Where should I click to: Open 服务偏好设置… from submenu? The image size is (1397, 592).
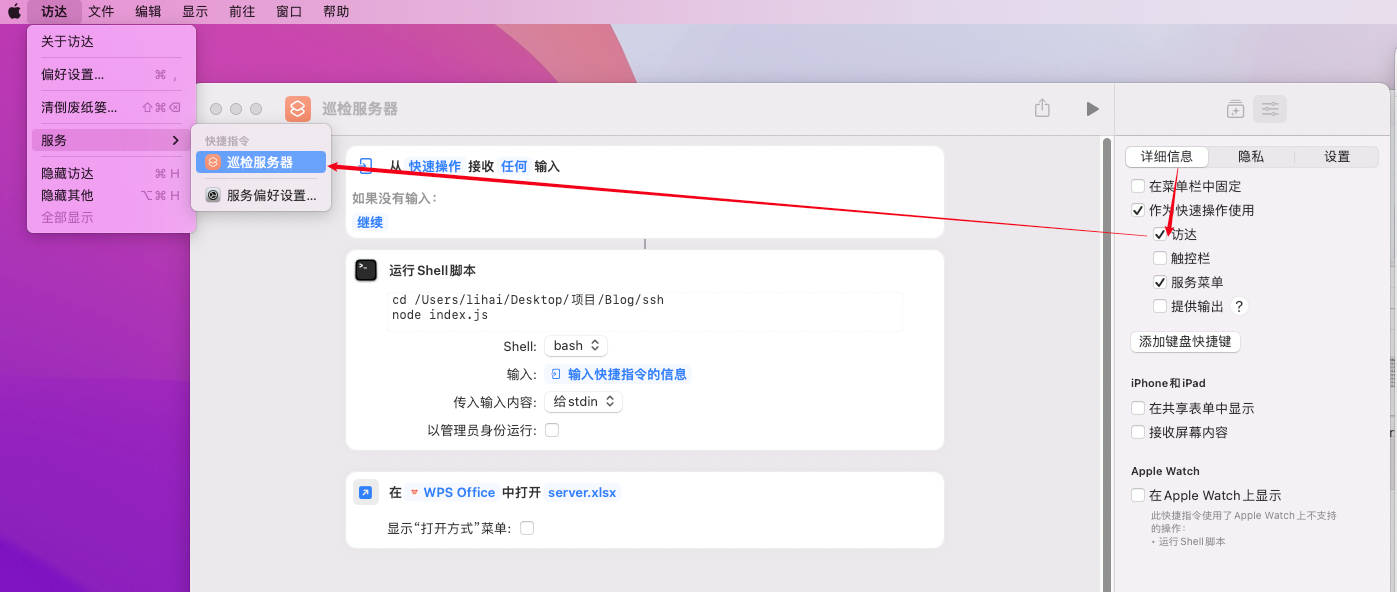(261, 196)
